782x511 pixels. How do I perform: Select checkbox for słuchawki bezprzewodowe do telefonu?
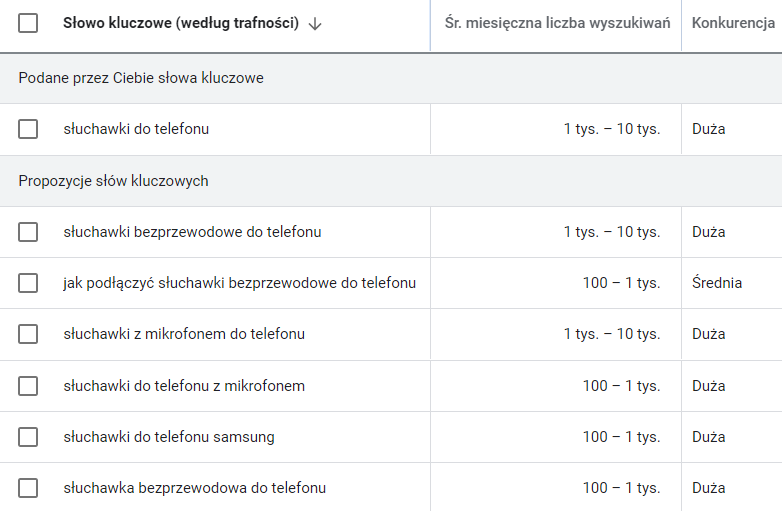[x=28, y=232]
